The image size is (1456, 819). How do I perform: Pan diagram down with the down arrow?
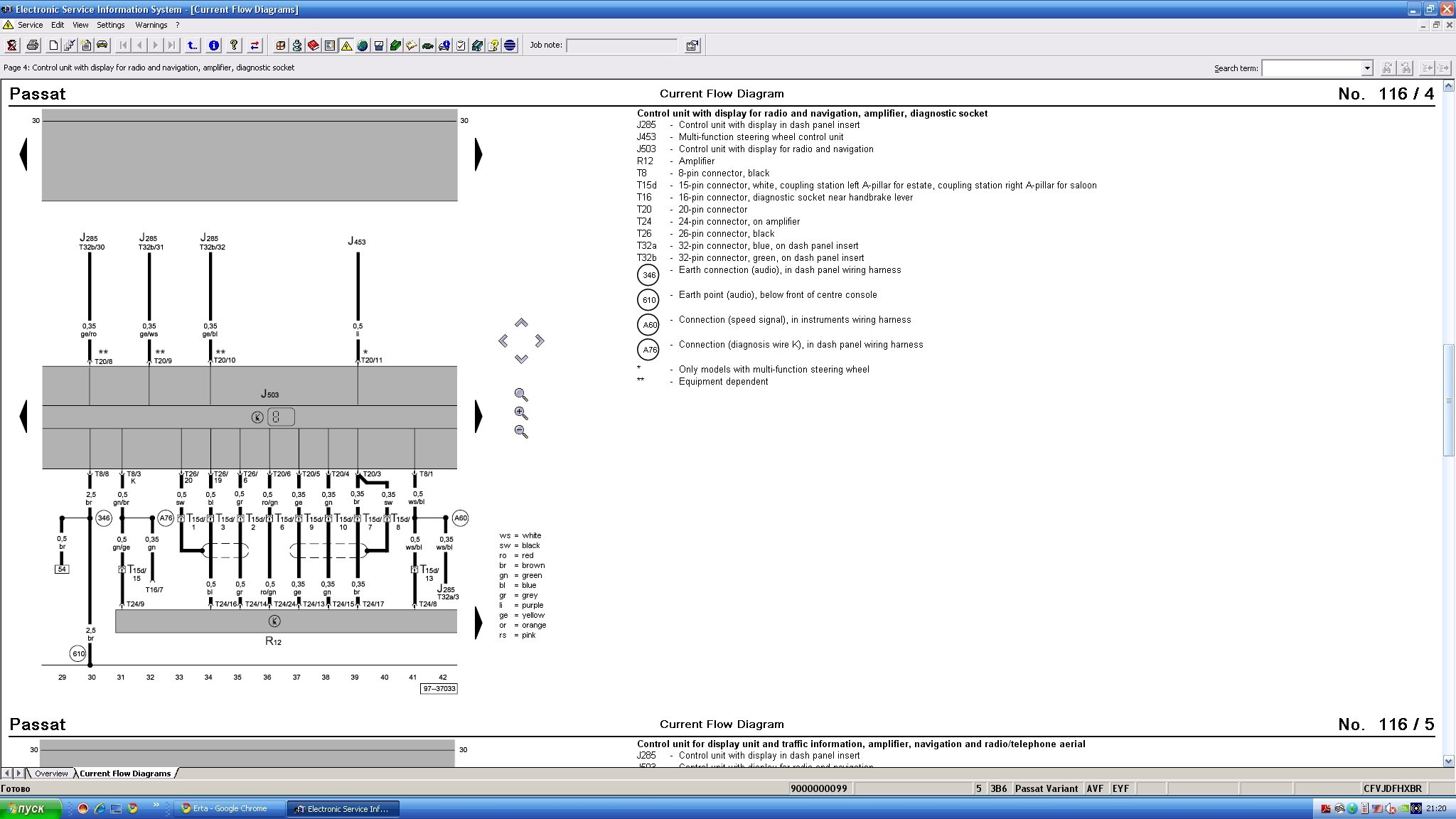coord(521,359)
